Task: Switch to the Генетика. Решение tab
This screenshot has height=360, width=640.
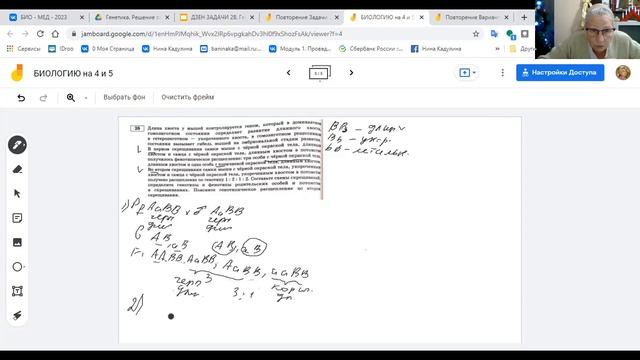Action: pyautogui.click(x=130, y=17)
